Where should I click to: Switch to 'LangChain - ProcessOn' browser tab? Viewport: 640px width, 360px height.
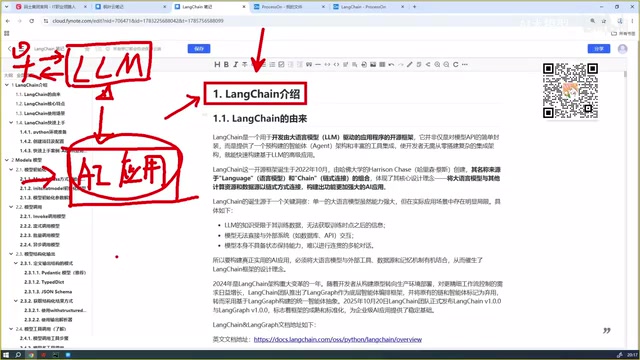click(369, 7)
